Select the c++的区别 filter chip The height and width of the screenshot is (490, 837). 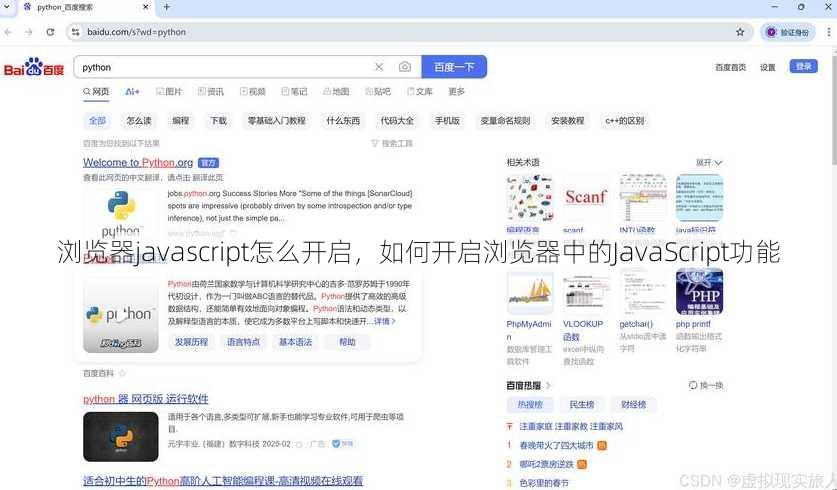(625, 121)
